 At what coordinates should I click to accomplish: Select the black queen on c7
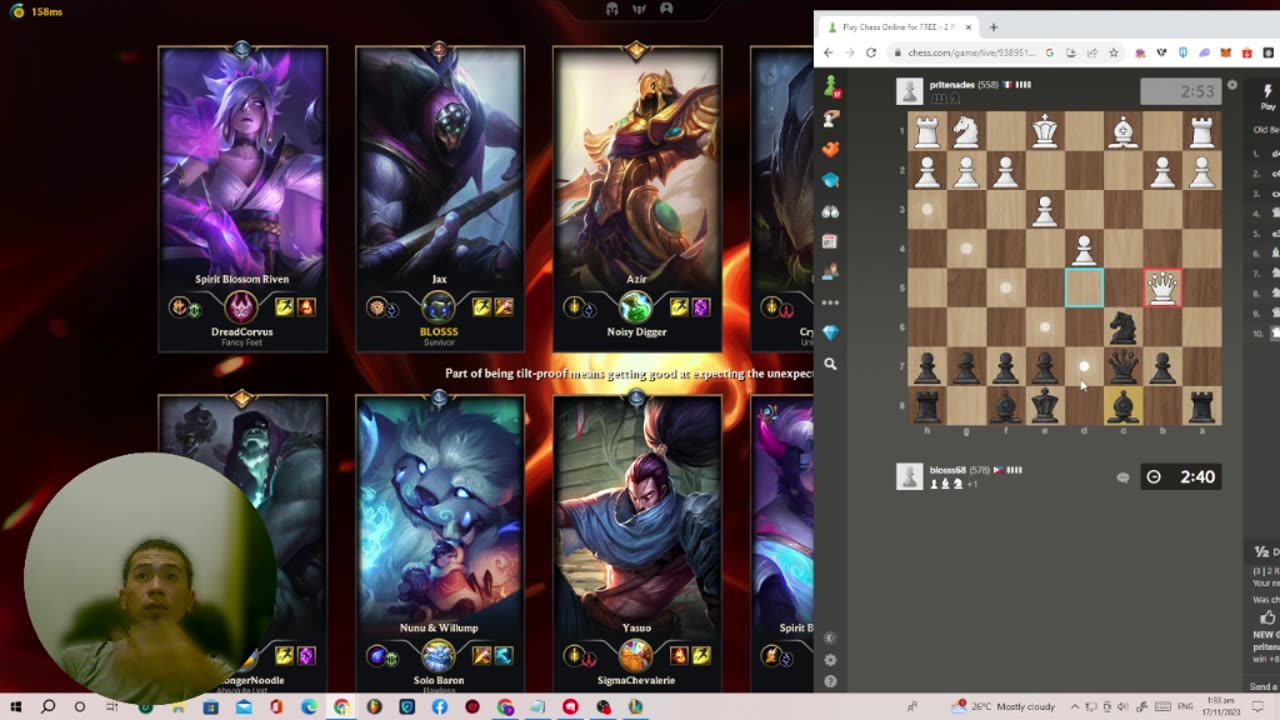(1123, 367)
